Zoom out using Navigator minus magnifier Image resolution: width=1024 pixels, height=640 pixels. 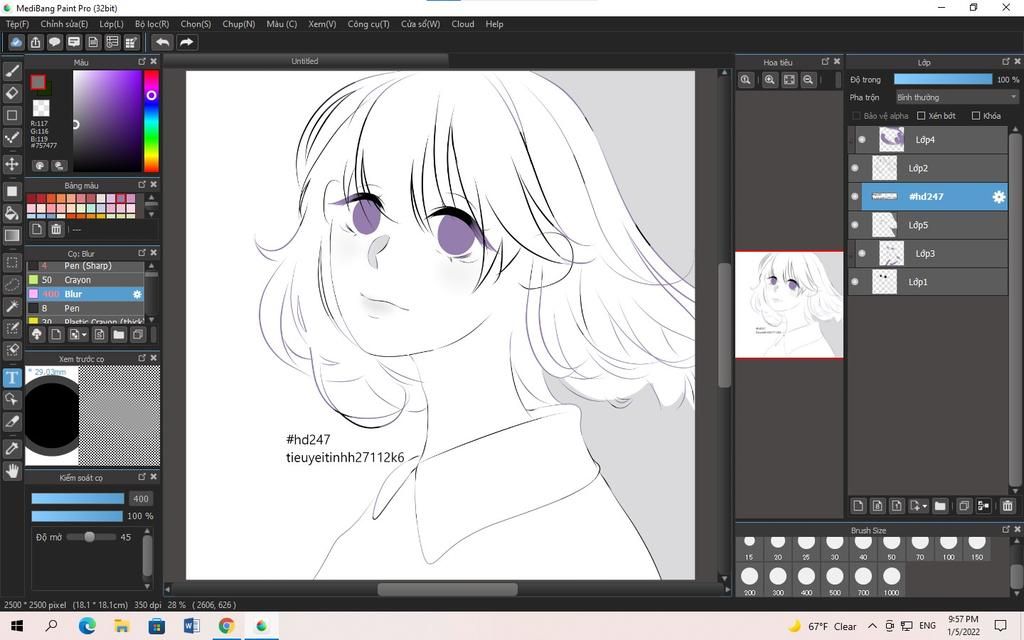tap(808, 80)
